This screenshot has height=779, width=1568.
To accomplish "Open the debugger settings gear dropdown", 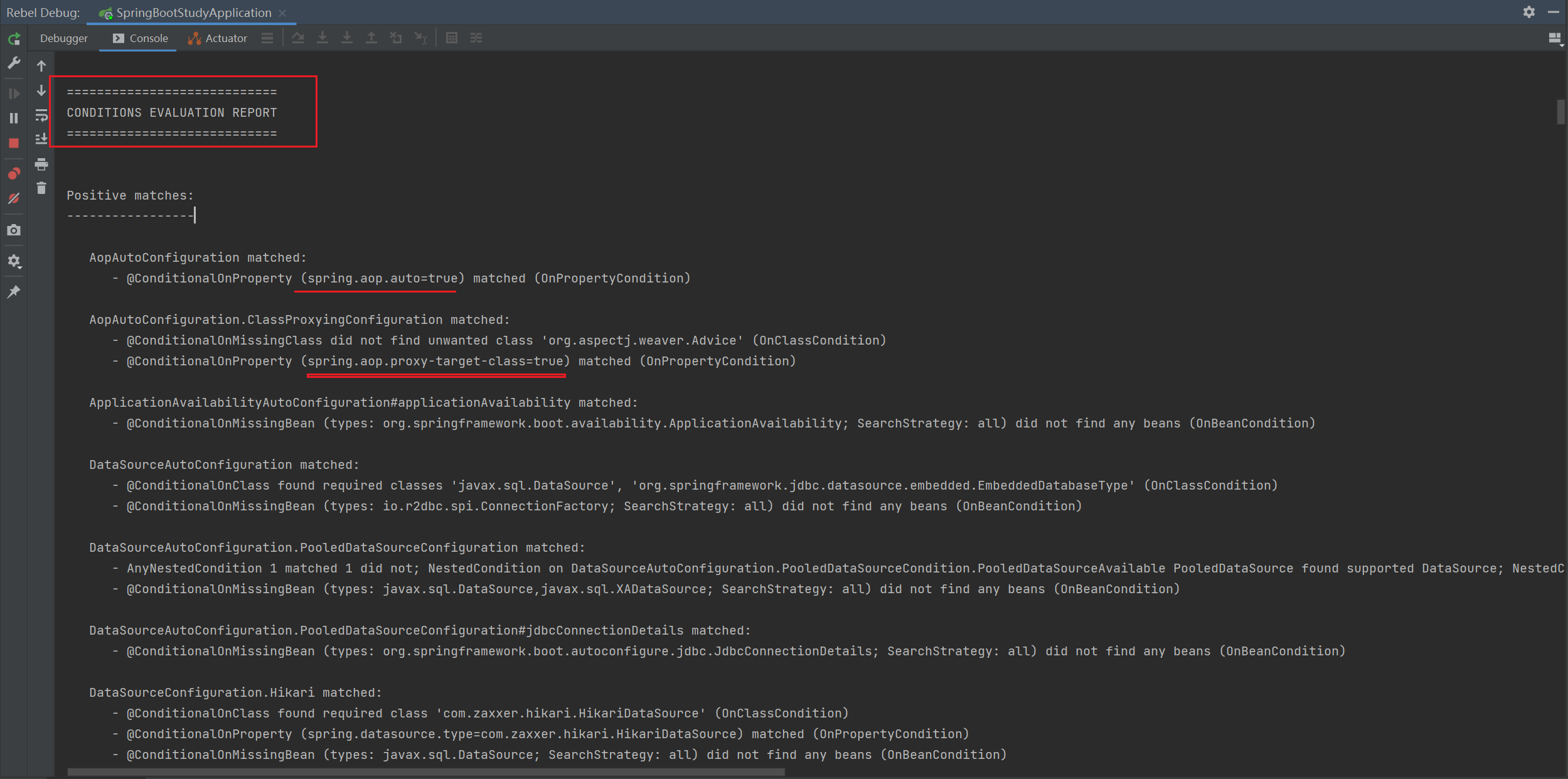I will (14, 261).
